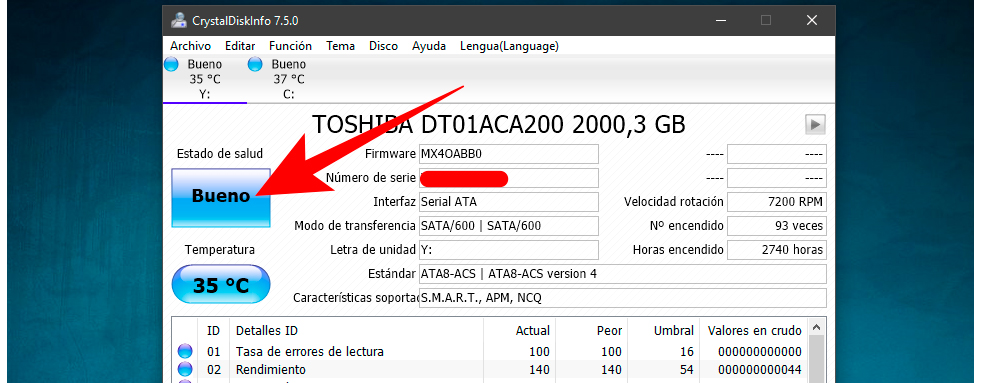Minimize the CrystalDiskInfo window
Image resolution: width=982 pixels, height=383 pixels.
(720, 21)
